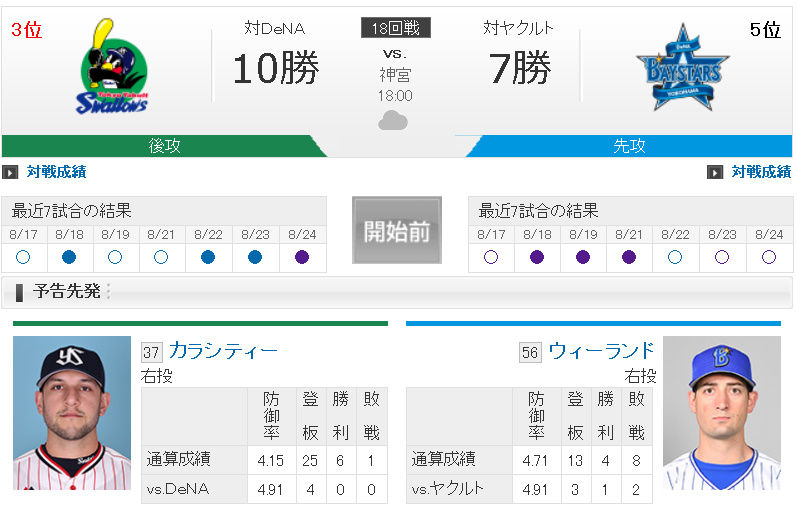Click the cloudy weather icon

394,121
